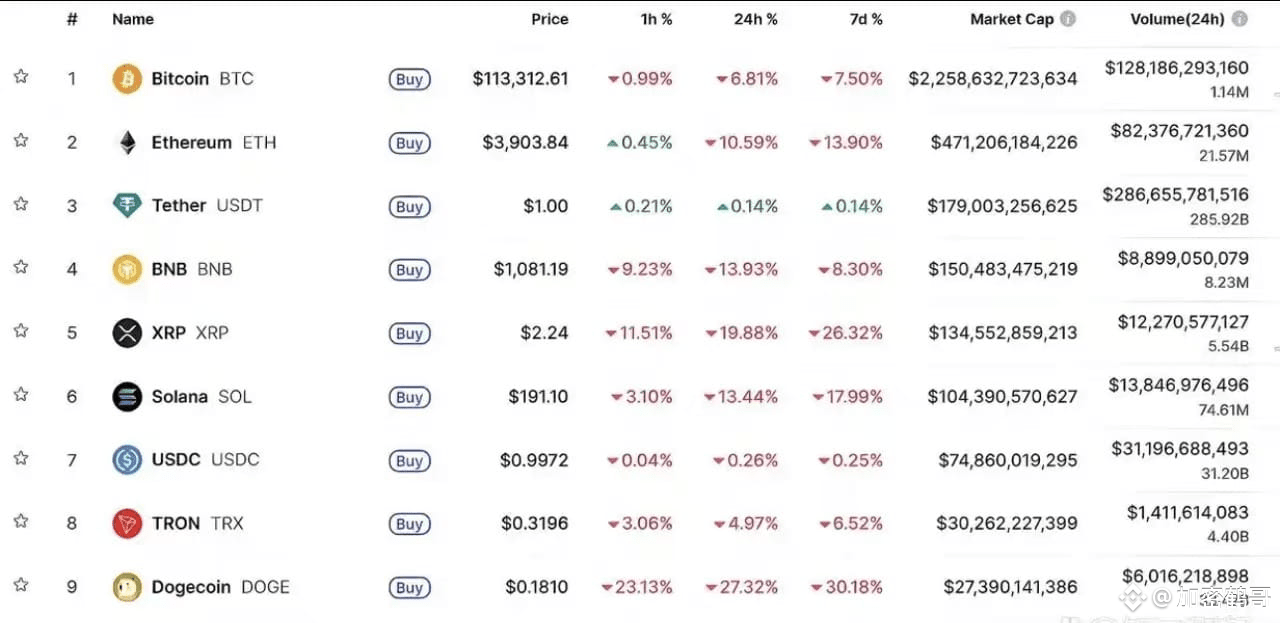
Task: Click the Solana logo icon
Action: coord(127,397)
